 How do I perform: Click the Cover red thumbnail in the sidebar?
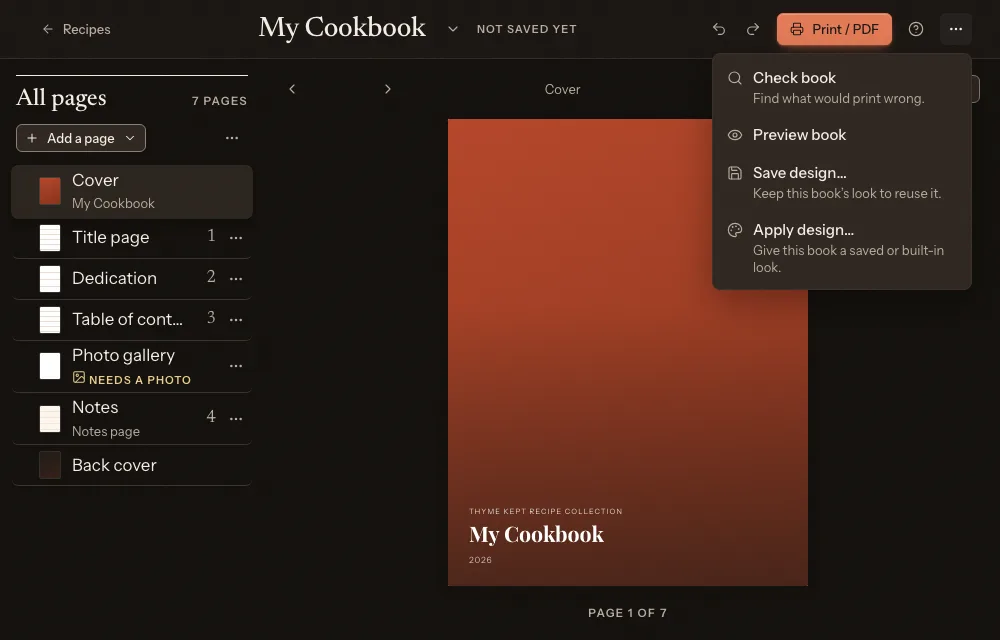click(50, 191)
